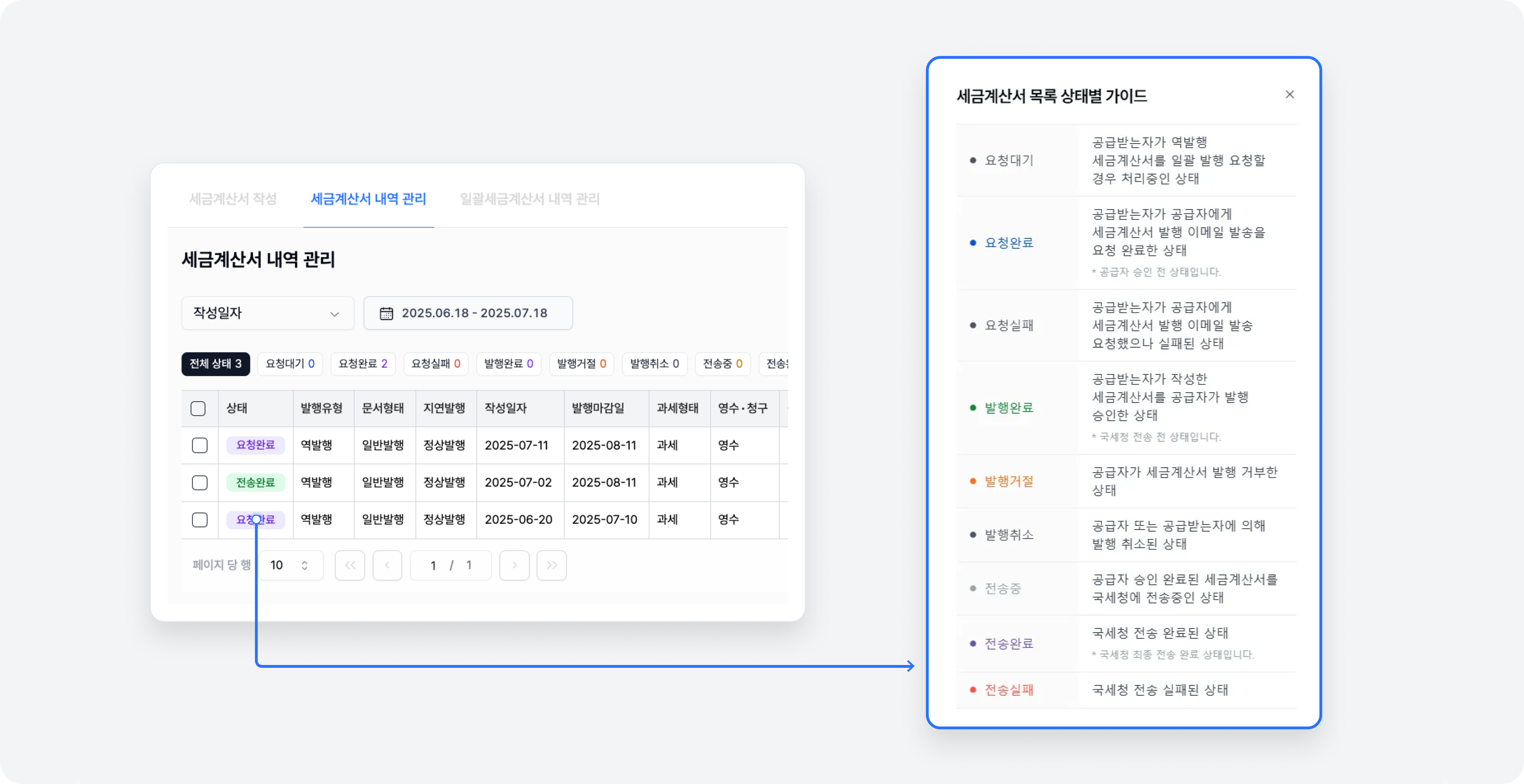Open the 2025.06.18 - 2025.07.18 date range selector

pyautogui.click(x=468, y=313)
